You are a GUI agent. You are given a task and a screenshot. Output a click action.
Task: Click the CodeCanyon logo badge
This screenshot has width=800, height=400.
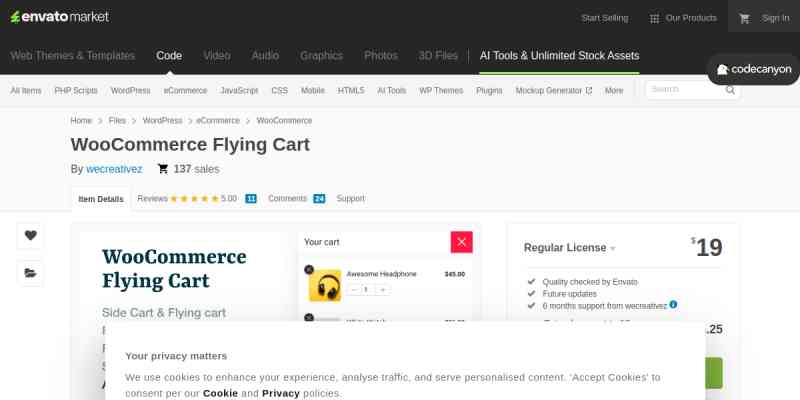754,69
